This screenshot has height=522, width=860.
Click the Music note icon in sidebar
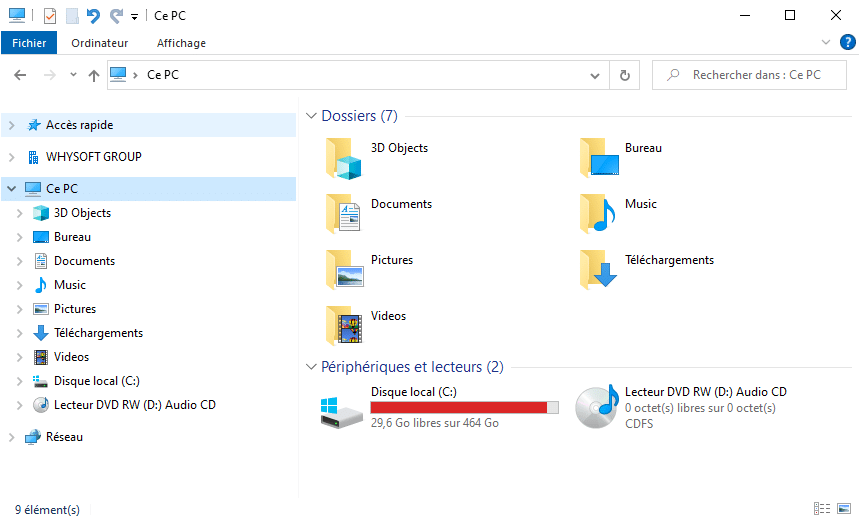(41, 285)
